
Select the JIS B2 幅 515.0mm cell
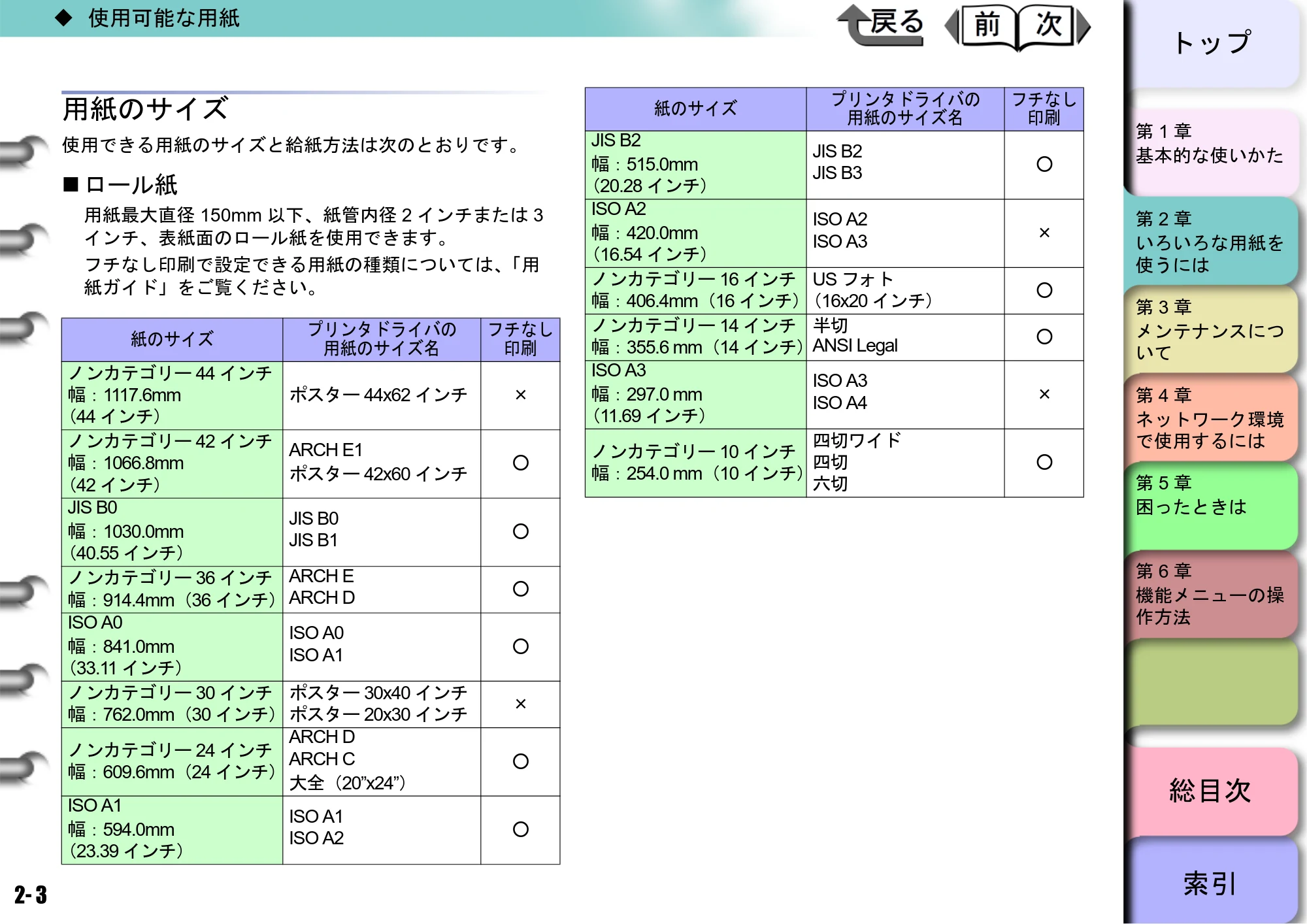point(695,165)
